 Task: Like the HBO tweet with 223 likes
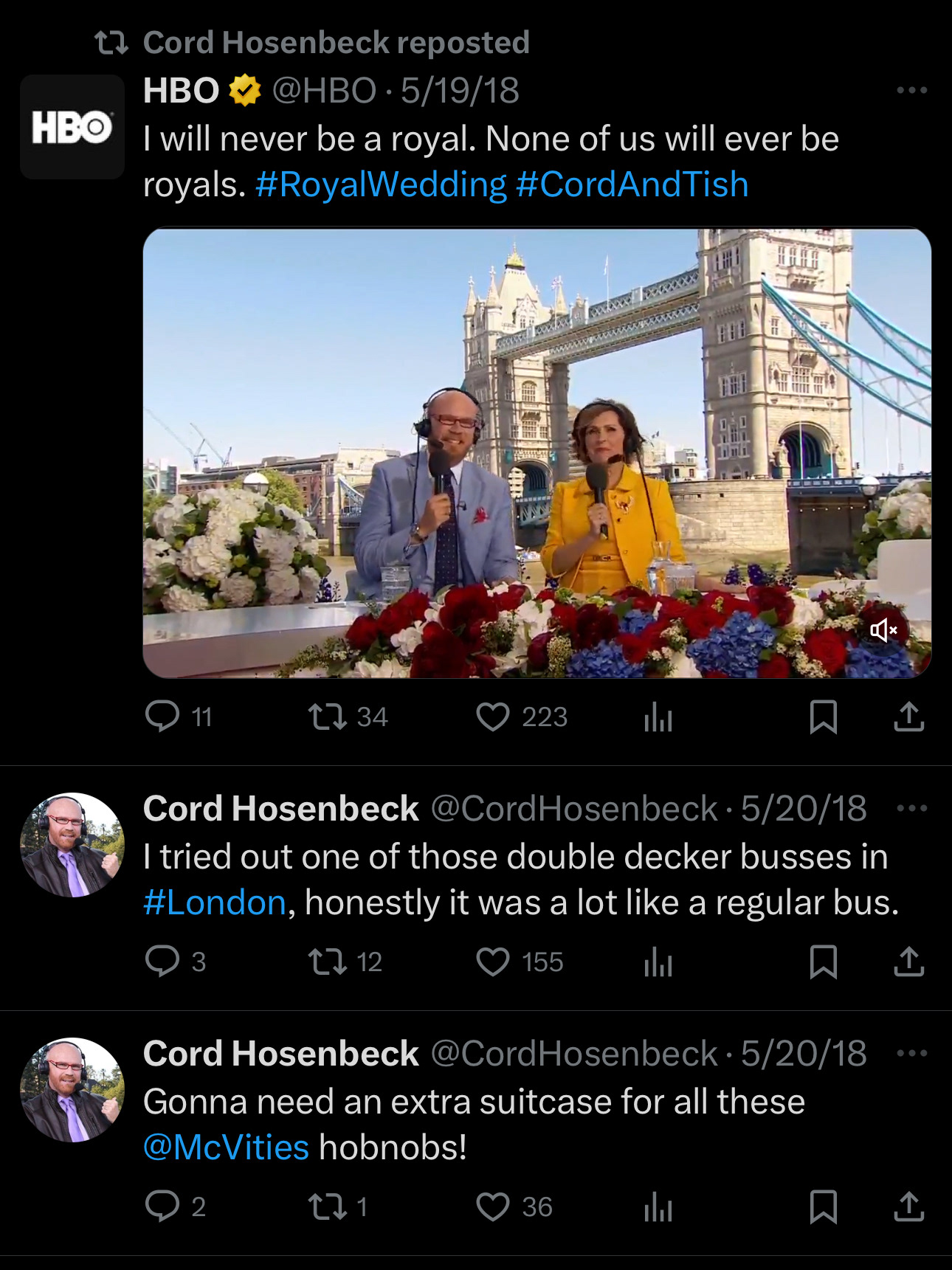[x=492, y=717]
